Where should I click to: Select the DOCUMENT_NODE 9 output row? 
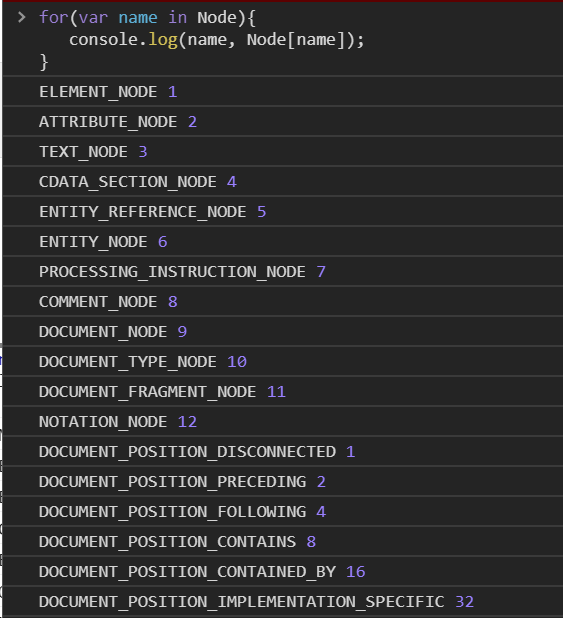(283, 331)
